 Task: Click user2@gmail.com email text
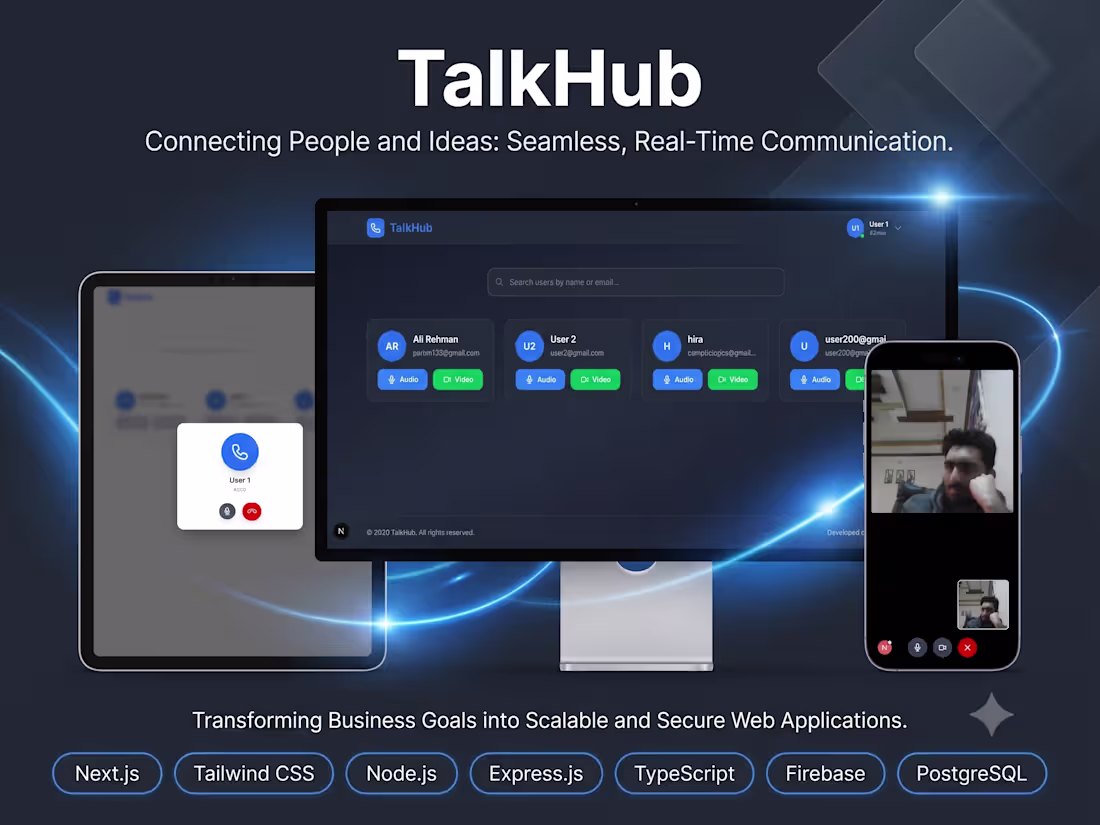coord(577,353)
